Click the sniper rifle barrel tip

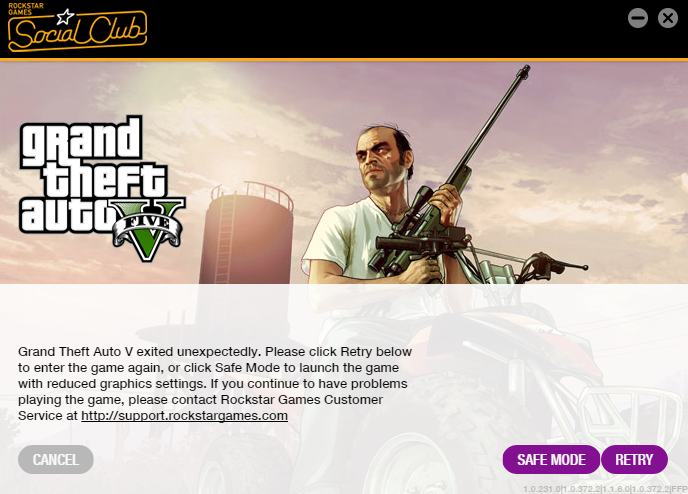[x=523, y=72]
